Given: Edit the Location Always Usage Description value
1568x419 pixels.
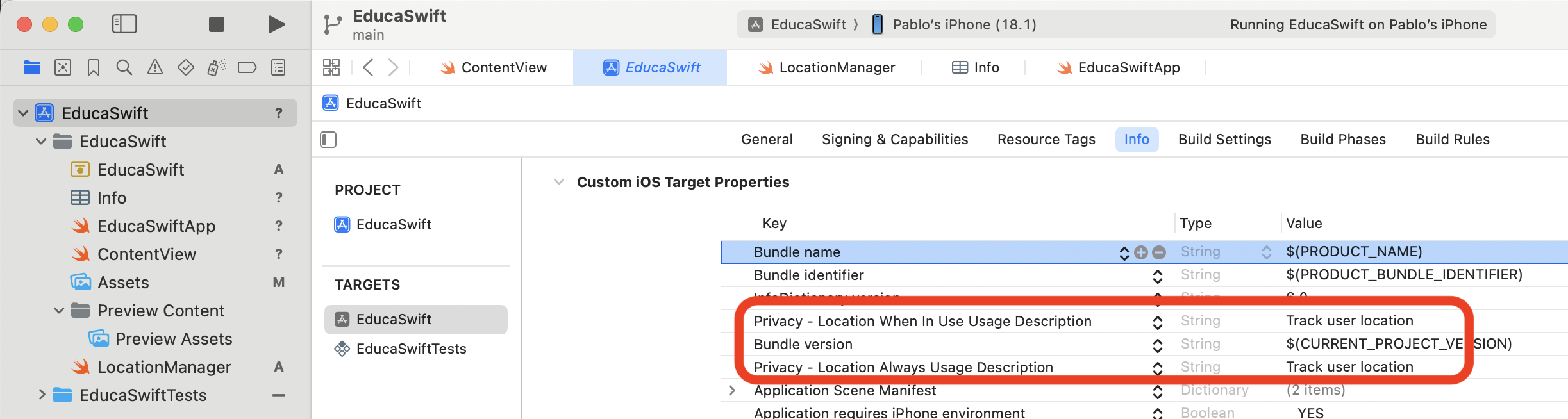Looking at the screenshot, I should [1349, 367].
